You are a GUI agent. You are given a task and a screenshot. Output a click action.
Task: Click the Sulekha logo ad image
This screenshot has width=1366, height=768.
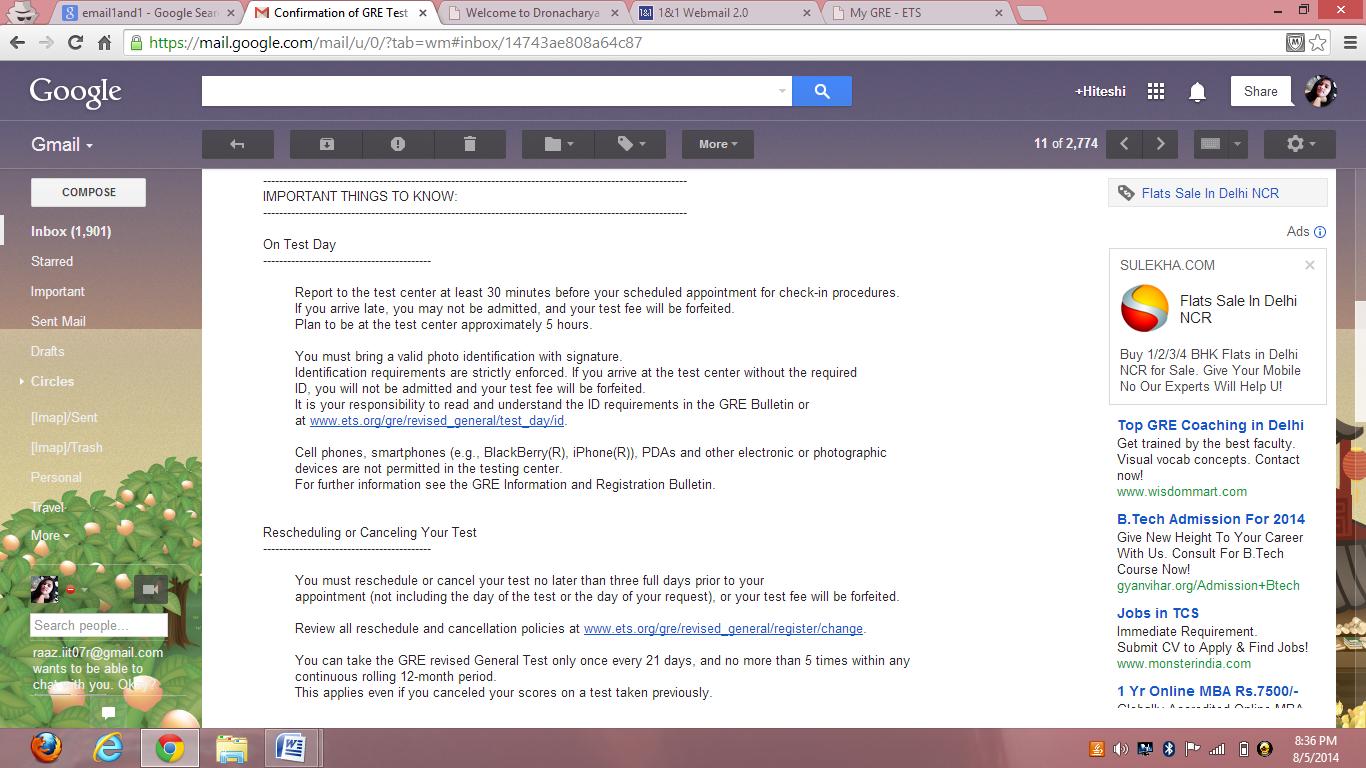click(x=1144, y=308)
